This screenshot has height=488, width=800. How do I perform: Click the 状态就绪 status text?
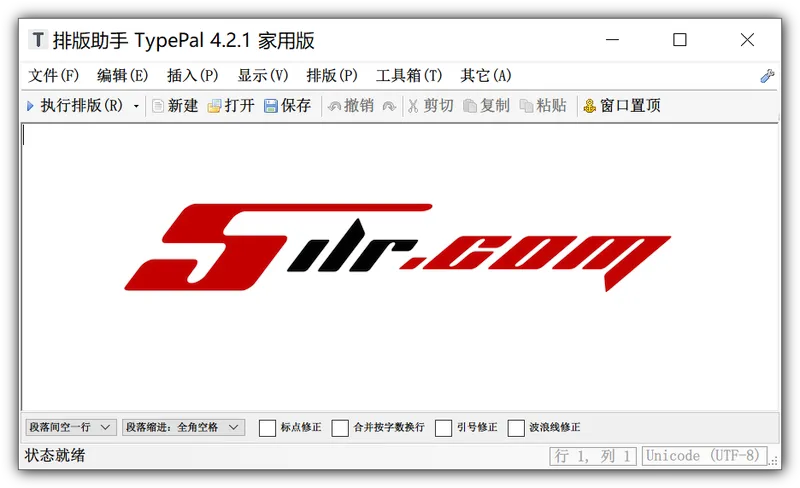[55, 455]
